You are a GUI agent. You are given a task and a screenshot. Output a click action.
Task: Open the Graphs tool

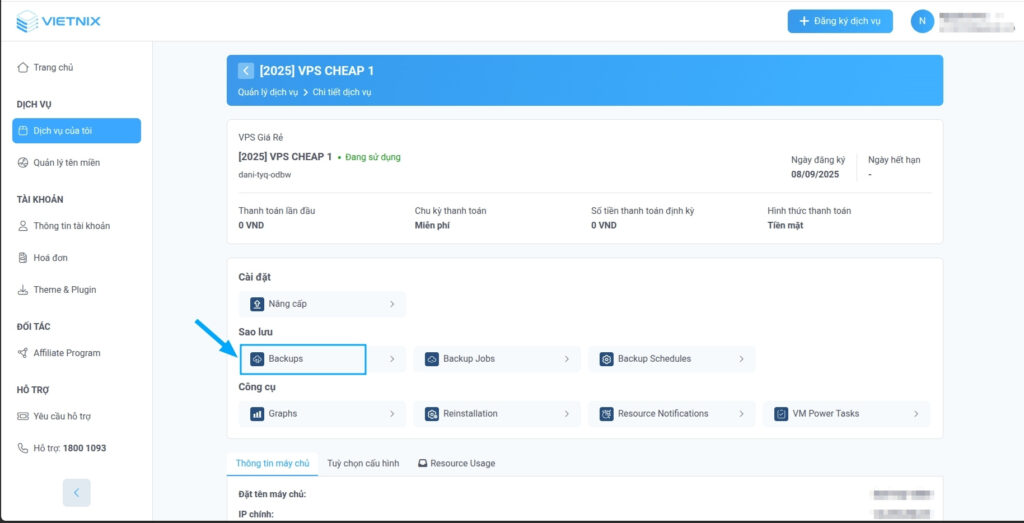point(323,414)
